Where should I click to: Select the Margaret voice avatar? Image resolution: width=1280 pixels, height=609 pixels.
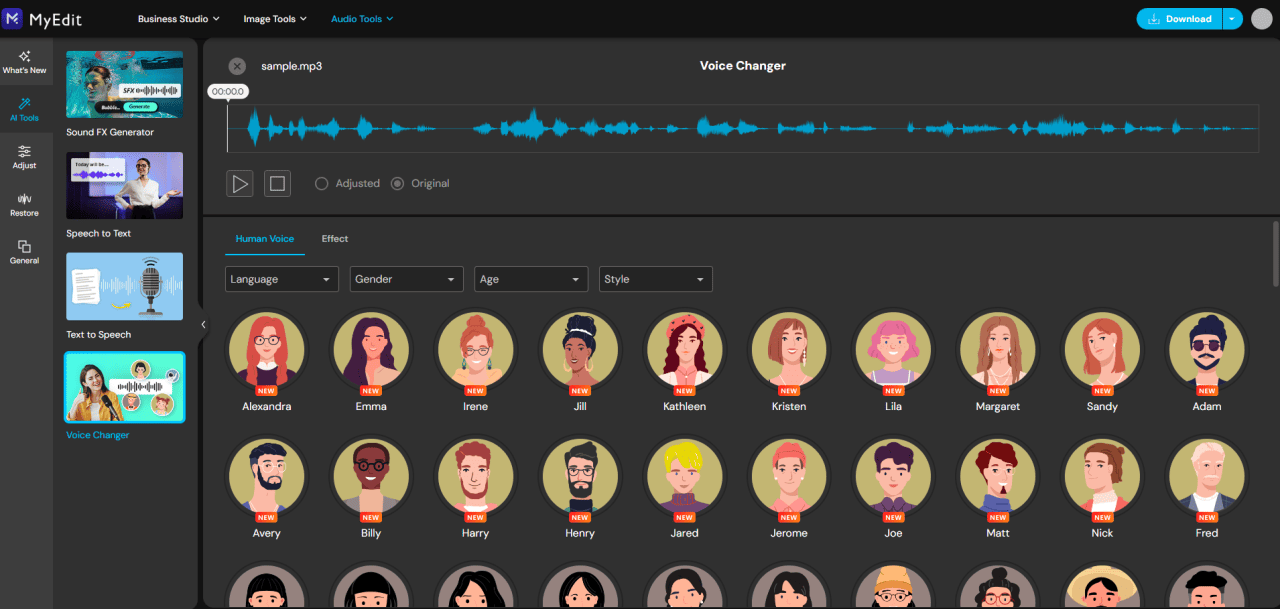click(x=998, y=349)
